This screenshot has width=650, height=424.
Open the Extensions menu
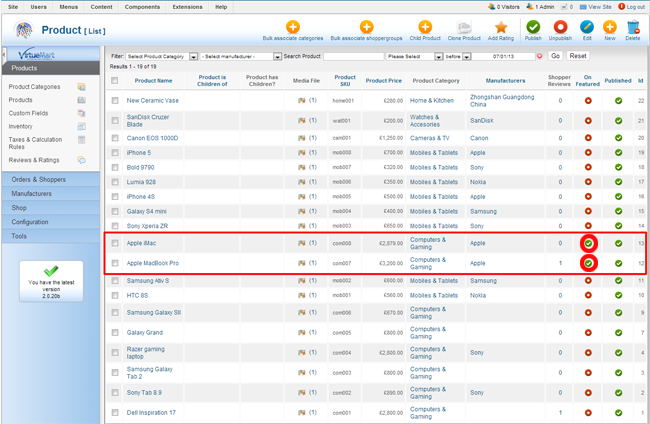pyautogui.click(x=187, y=7)
